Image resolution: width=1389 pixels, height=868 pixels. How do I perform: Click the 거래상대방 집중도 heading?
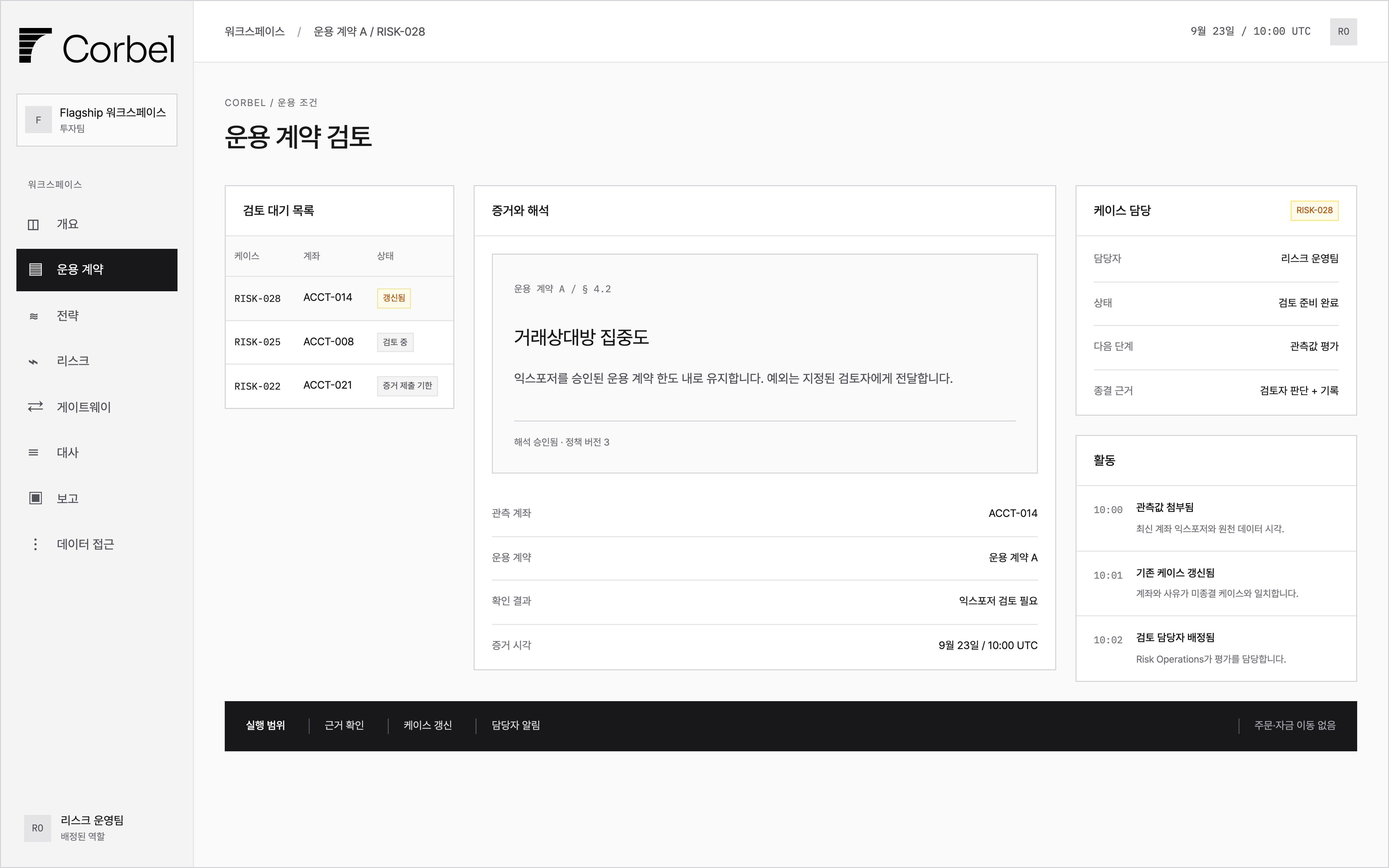click(x=581, y=338)
